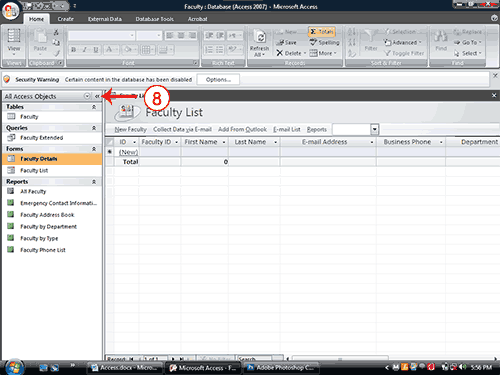Close the Faculty List form tab
The height and width of the screenshot is (375, 500).
pos(494,96)
